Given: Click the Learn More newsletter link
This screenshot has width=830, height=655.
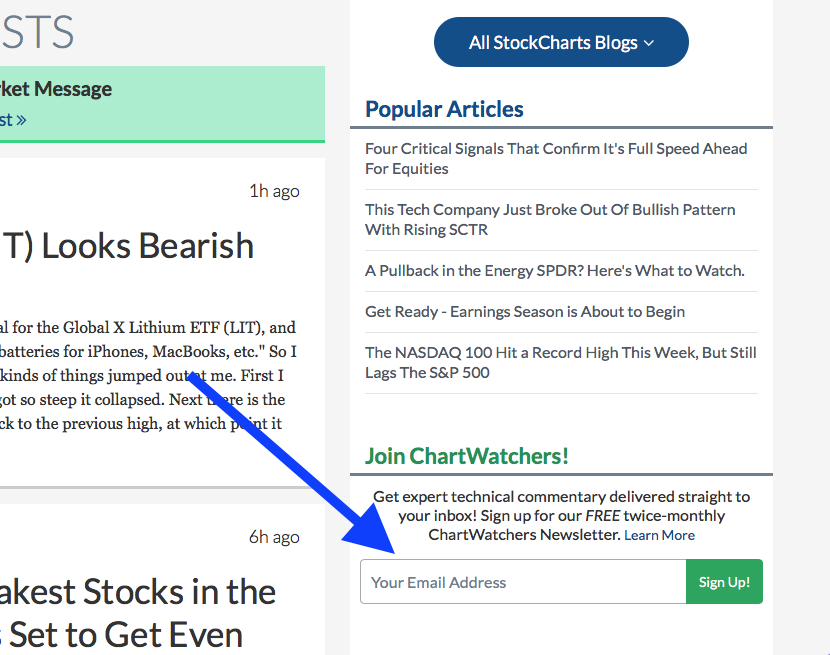Looking at the screenshot, I should [x=659, y=535].
